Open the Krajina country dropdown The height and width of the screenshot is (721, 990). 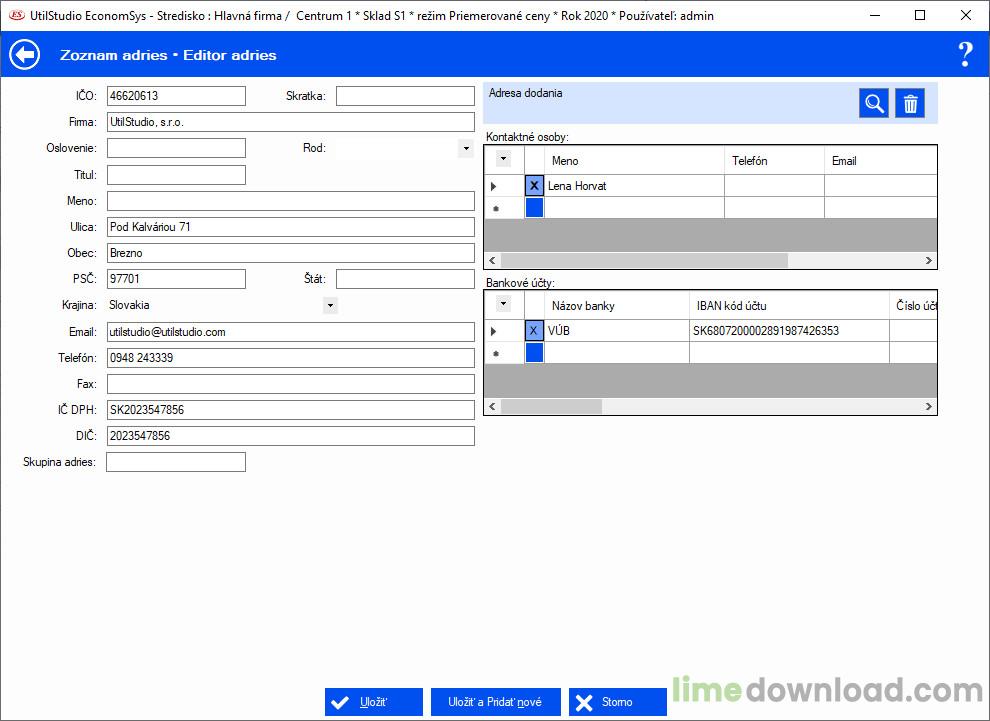coord(330,306)
